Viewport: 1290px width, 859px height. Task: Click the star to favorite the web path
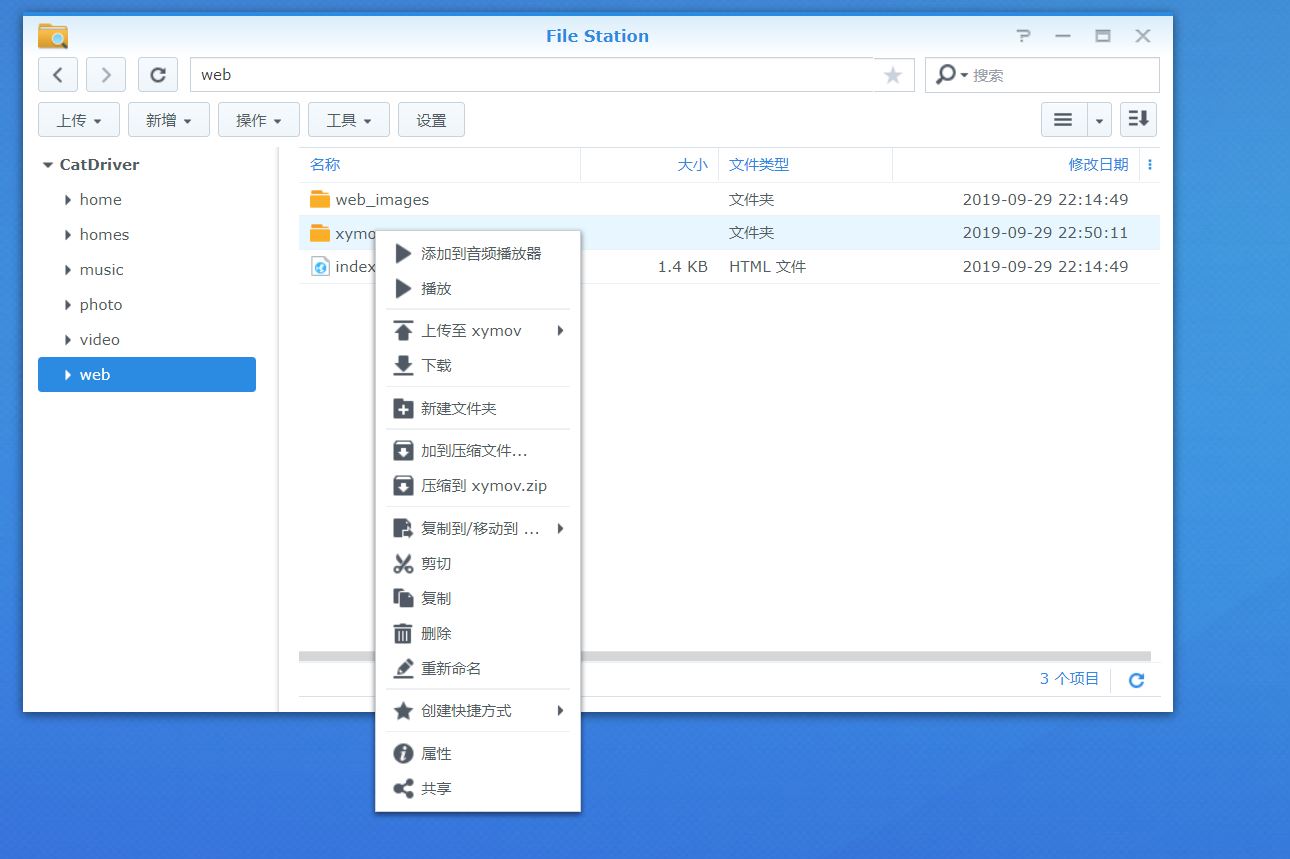pyautogui.click(x=893, y=74)
